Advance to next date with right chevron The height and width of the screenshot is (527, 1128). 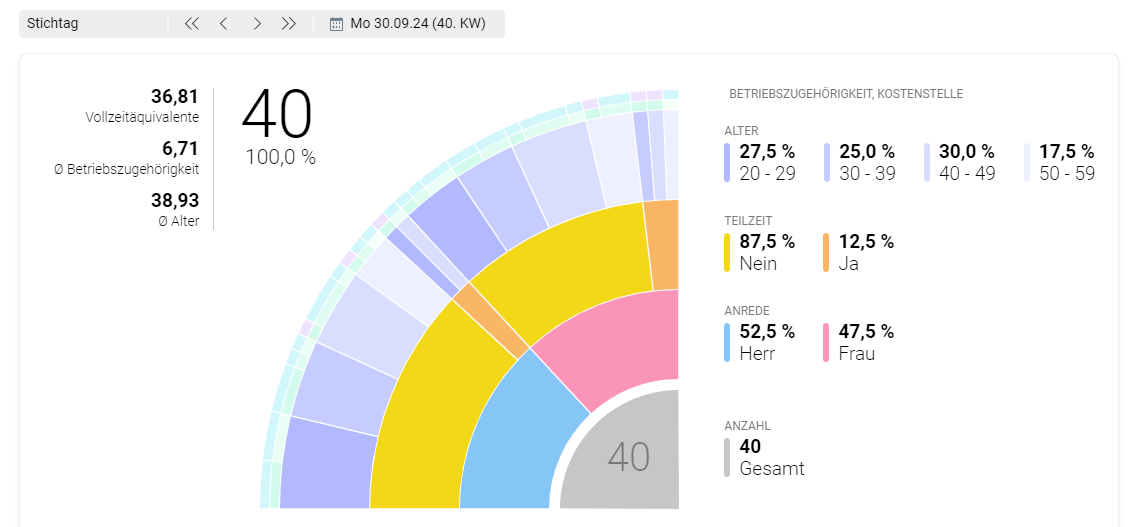click(257, 24)
